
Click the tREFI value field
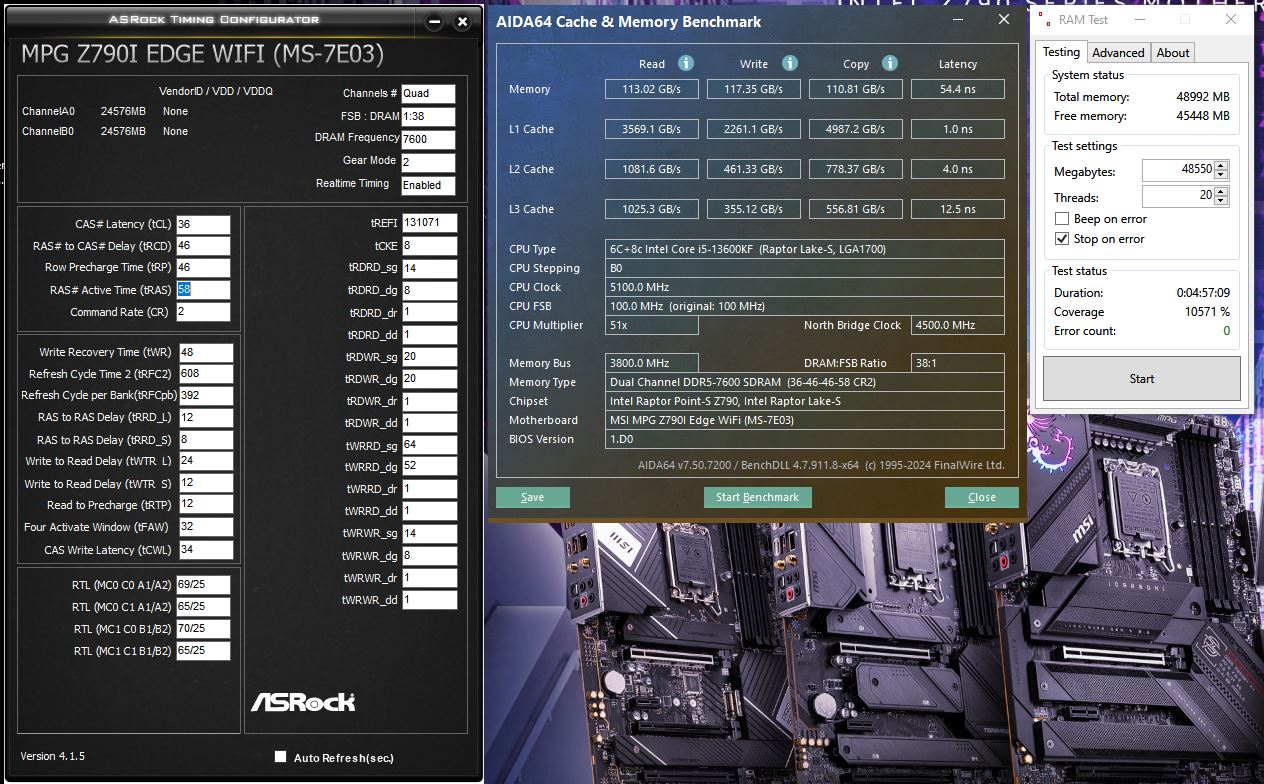[x=429, y=223]
